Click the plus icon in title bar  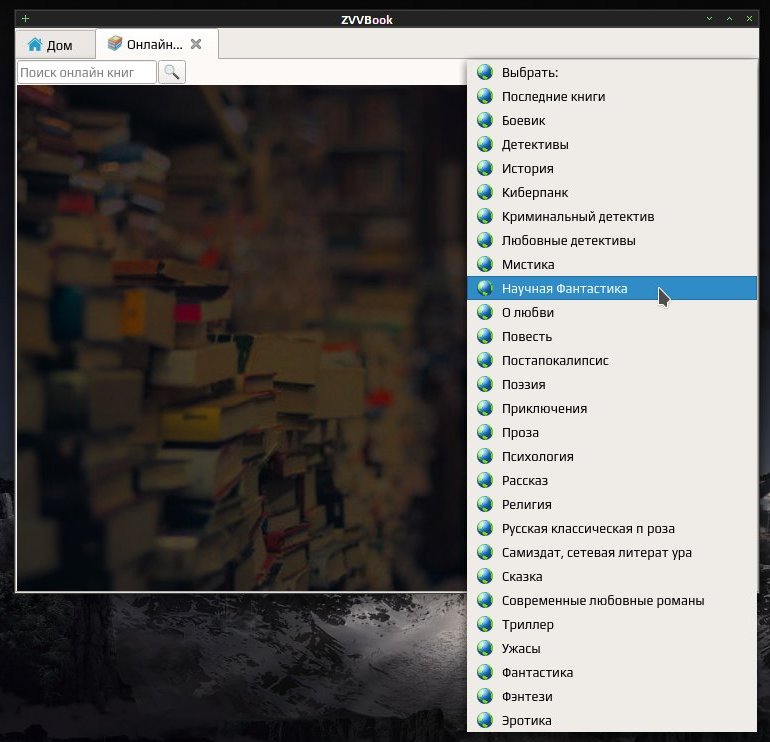click(x=26, y=19)
